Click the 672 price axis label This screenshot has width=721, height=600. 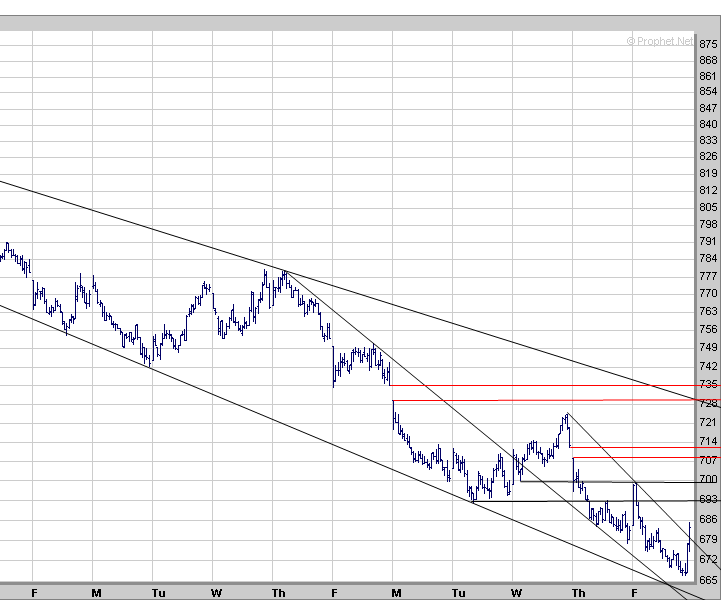[x=708, y=560]
